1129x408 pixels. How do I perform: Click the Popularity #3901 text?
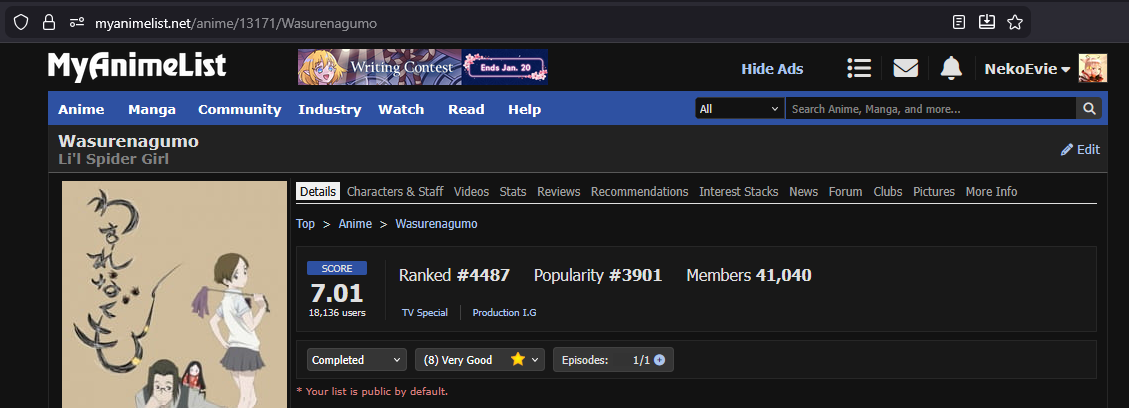[x=598, y=275]
